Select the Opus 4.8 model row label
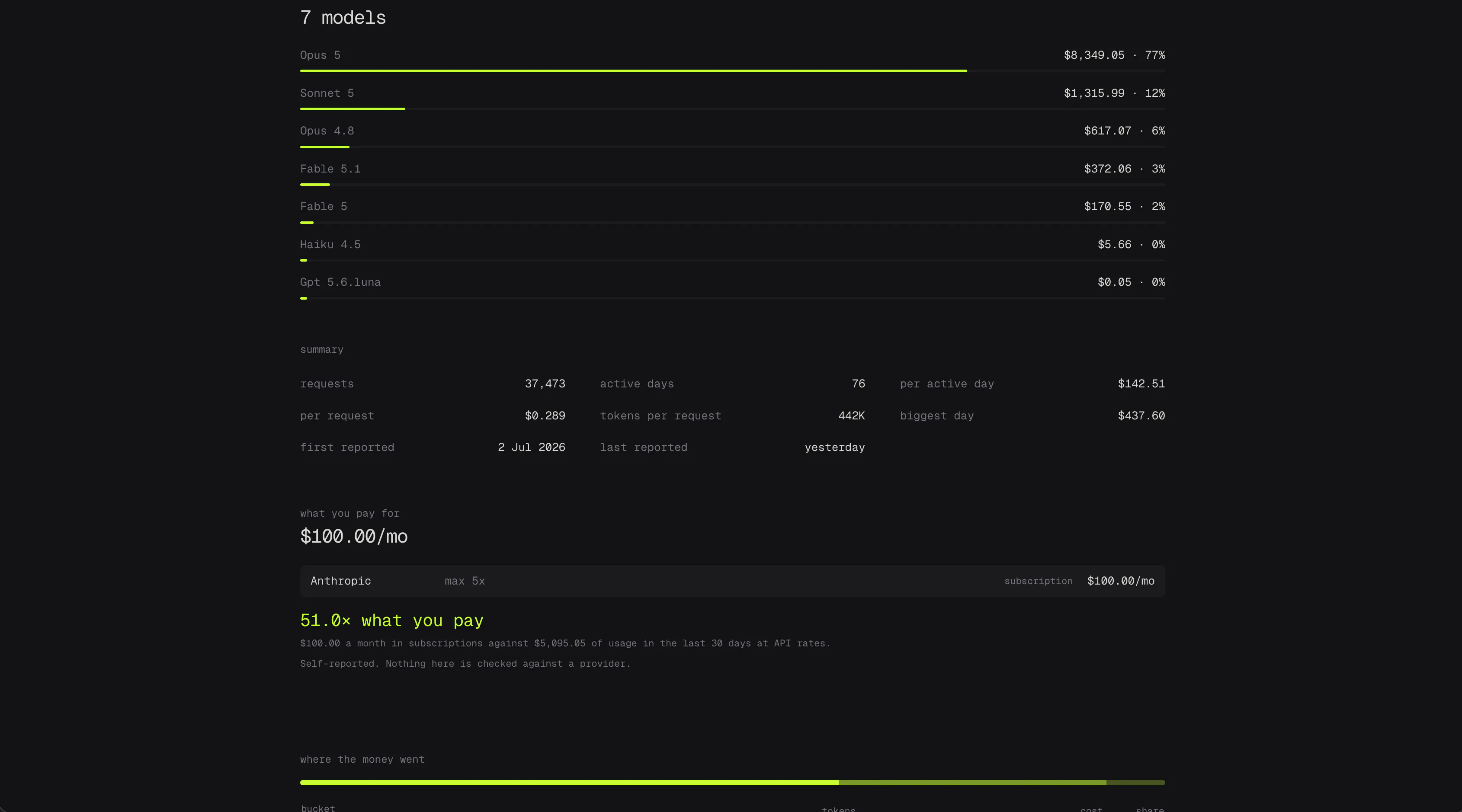Viewport: 1462px width, 812px height. click(x=327, y=131)
